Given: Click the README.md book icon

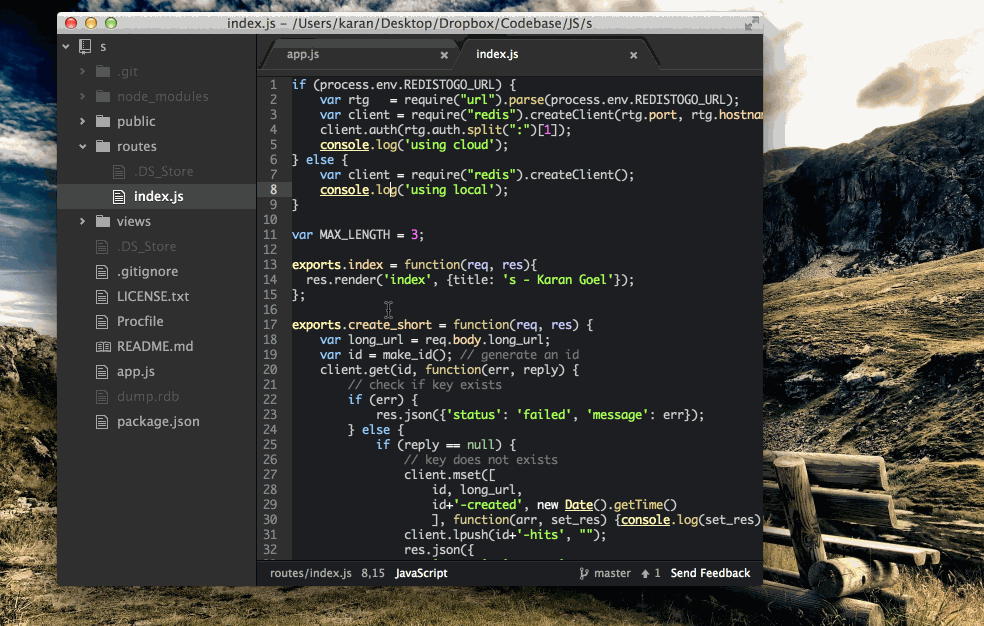Looking at the screenshot, I should (x=103, y=347).
